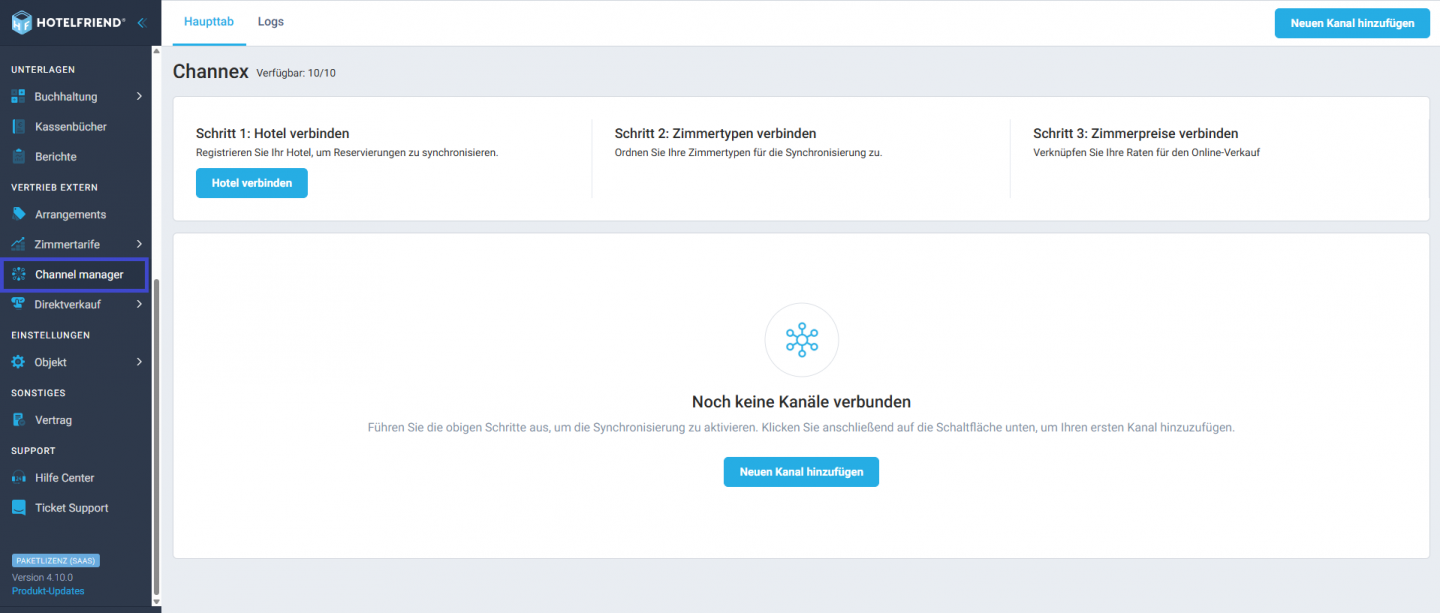Click the EINSTELLUNGEN section label

[x=50, y=335]
